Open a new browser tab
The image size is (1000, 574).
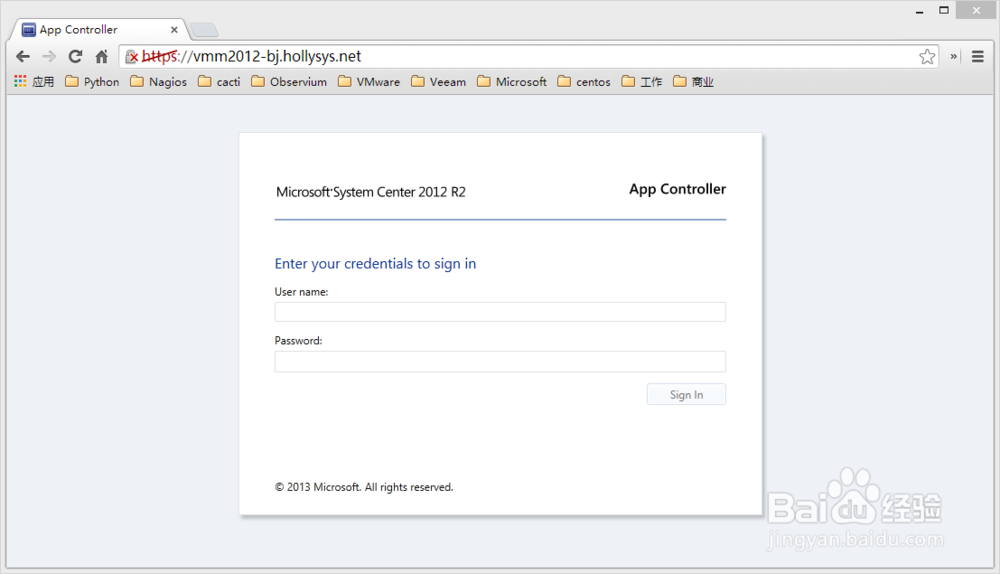[x=204, y=30]
